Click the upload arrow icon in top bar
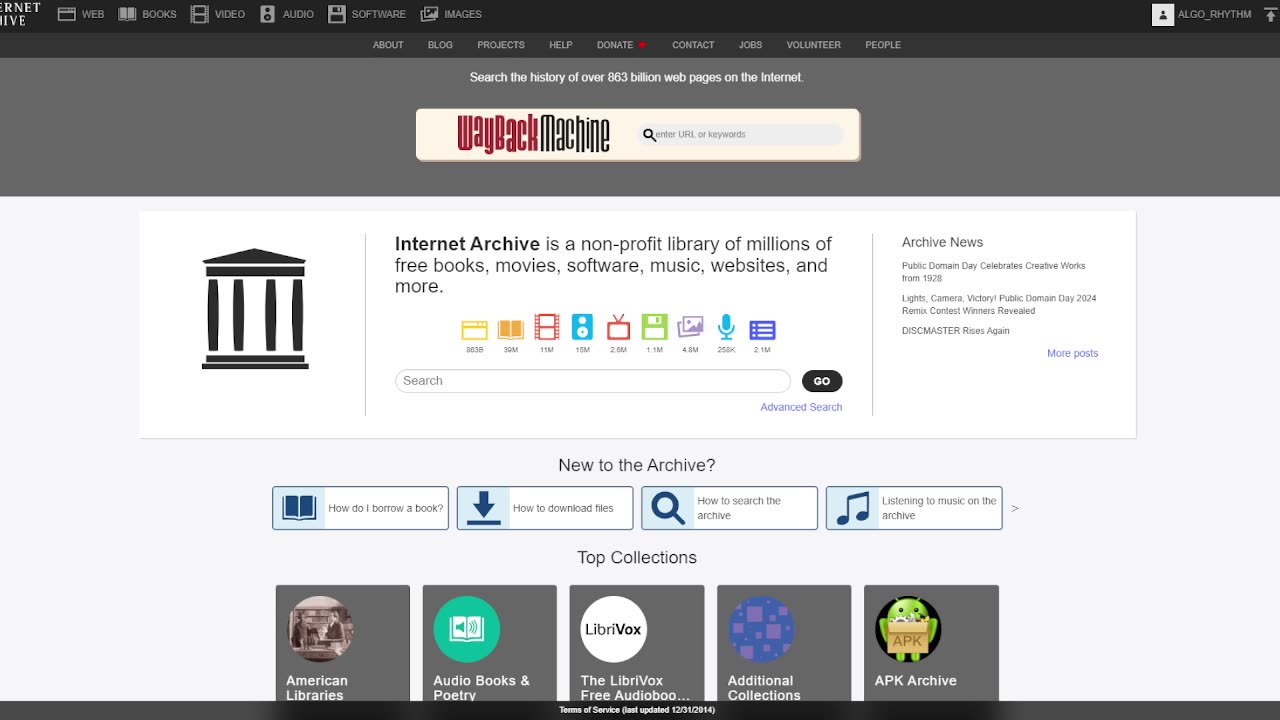The image size is (1280, 720). 1270,15
